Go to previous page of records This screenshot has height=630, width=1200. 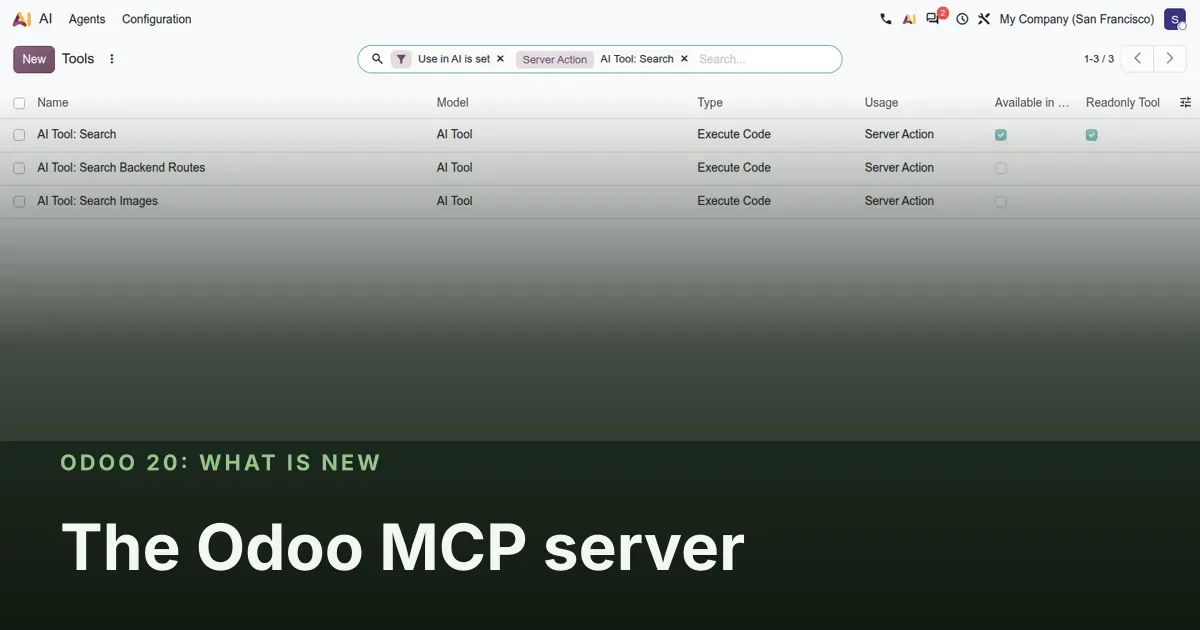coord(1137,59)
